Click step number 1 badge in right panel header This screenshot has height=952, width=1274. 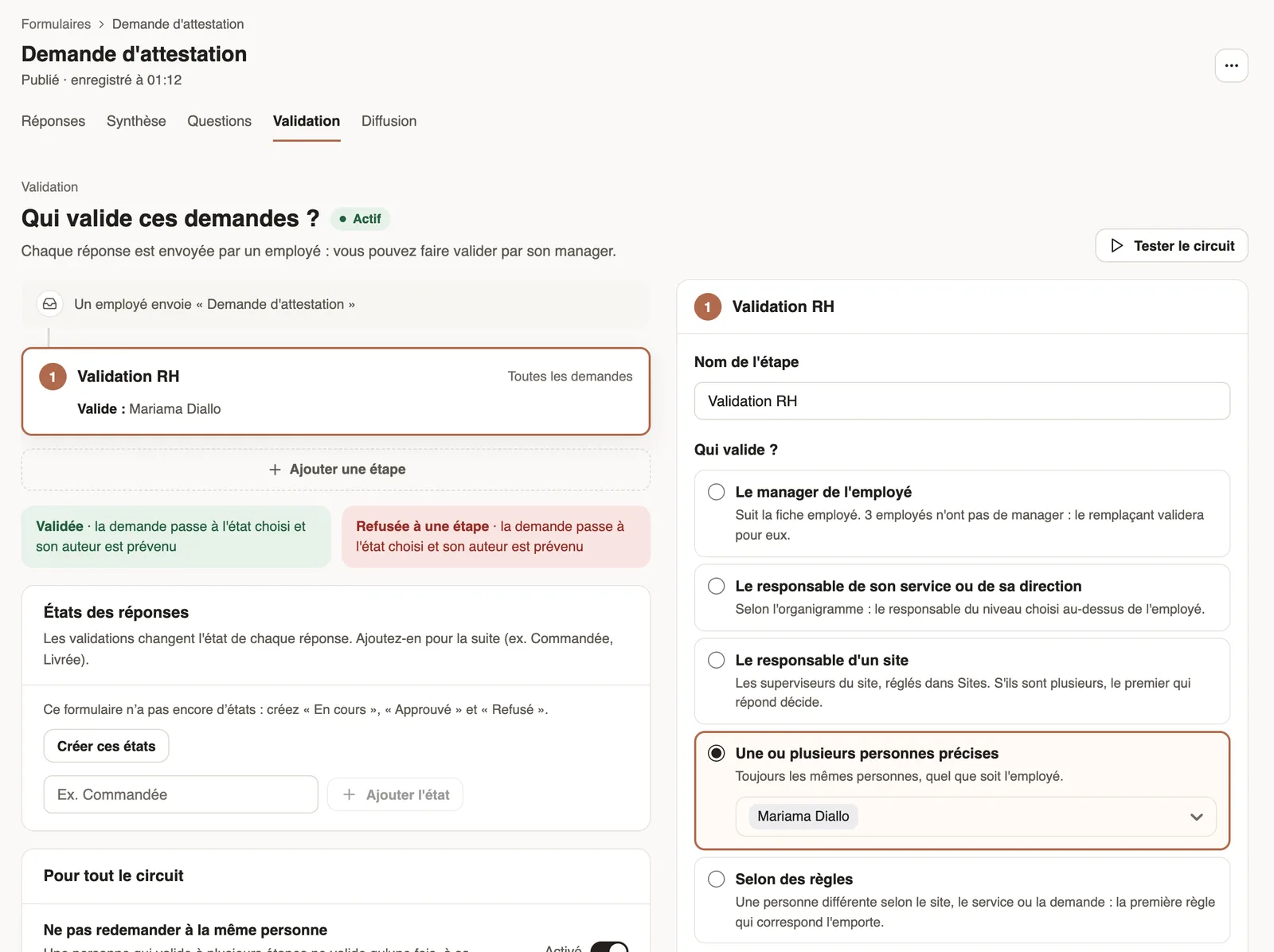tap(707, 306)
